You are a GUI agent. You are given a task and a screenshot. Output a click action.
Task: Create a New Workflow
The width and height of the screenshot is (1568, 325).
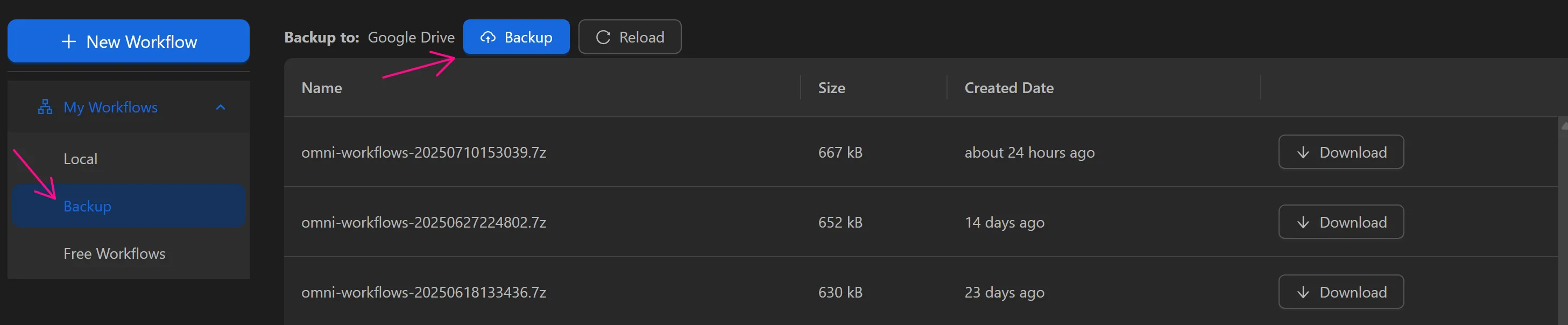point(129,41)
